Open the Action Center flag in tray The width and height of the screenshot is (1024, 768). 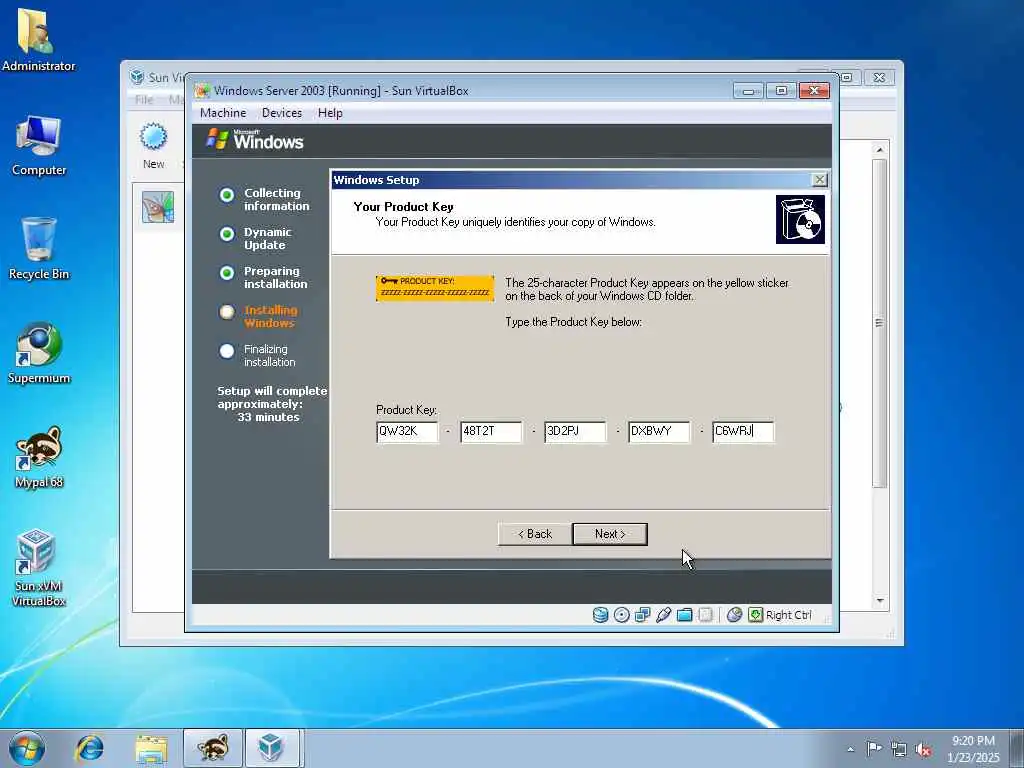tap(874, 748)
